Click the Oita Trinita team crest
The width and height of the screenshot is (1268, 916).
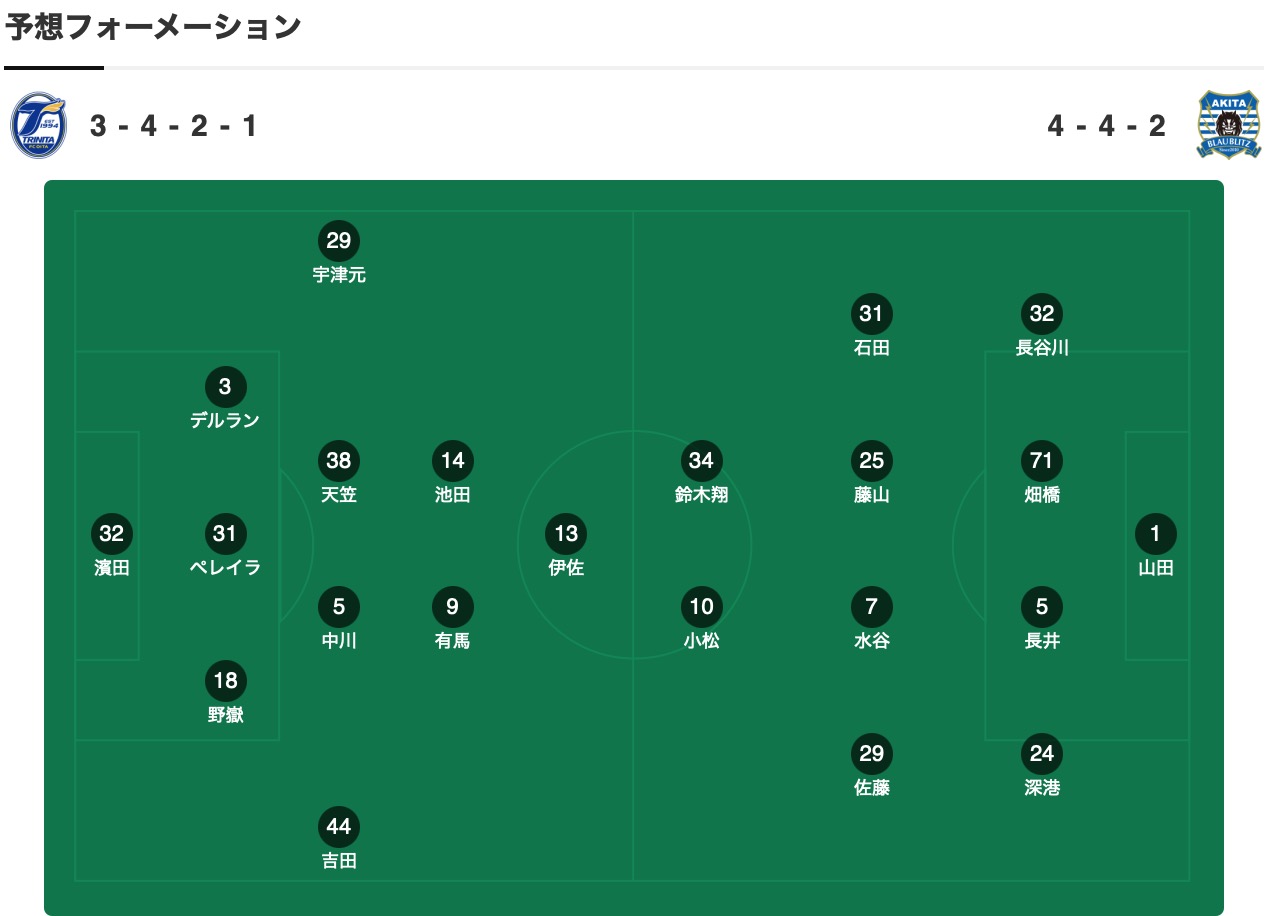point(39,126)
